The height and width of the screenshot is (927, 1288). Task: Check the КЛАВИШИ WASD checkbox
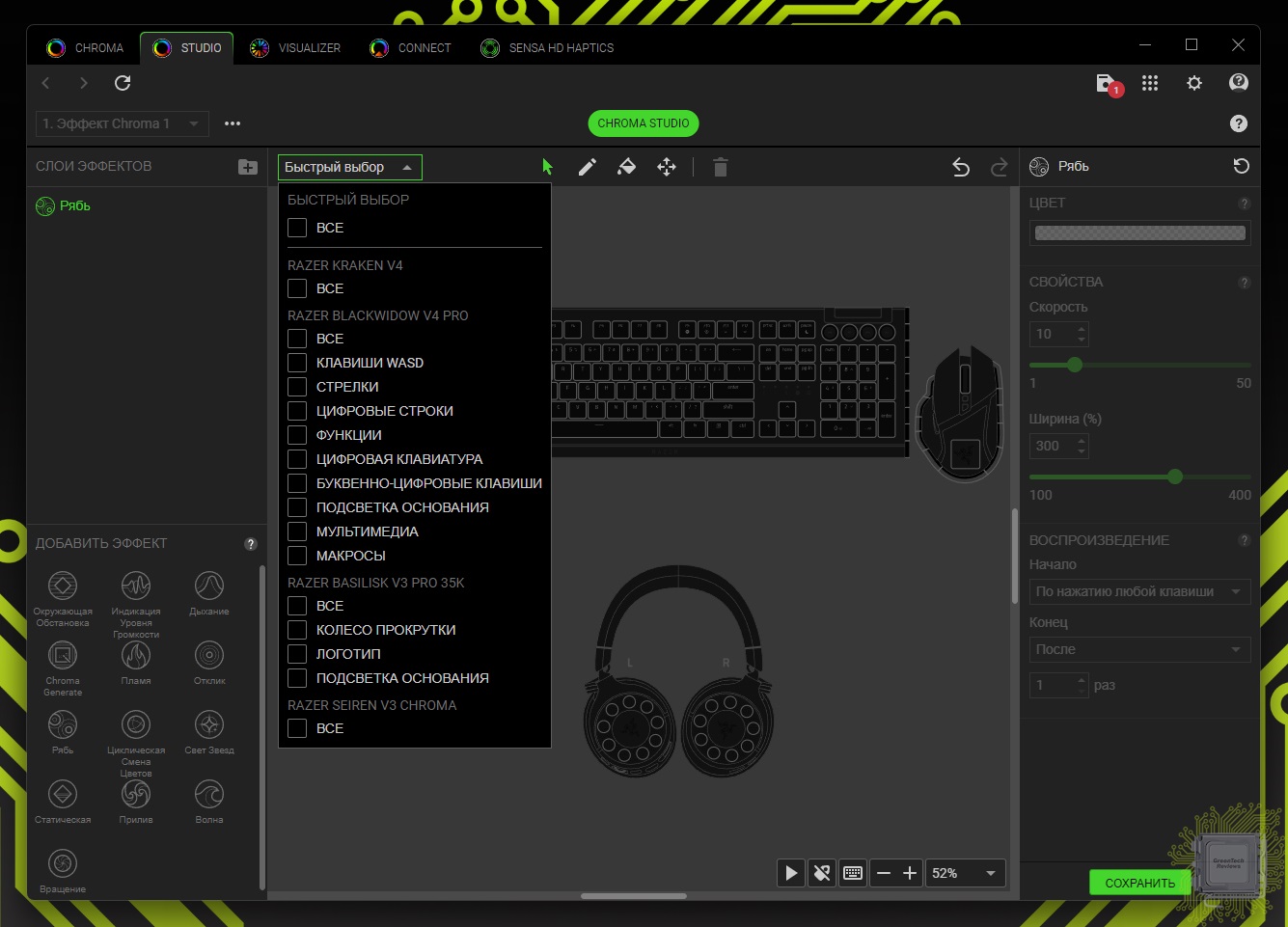[297, 363]
